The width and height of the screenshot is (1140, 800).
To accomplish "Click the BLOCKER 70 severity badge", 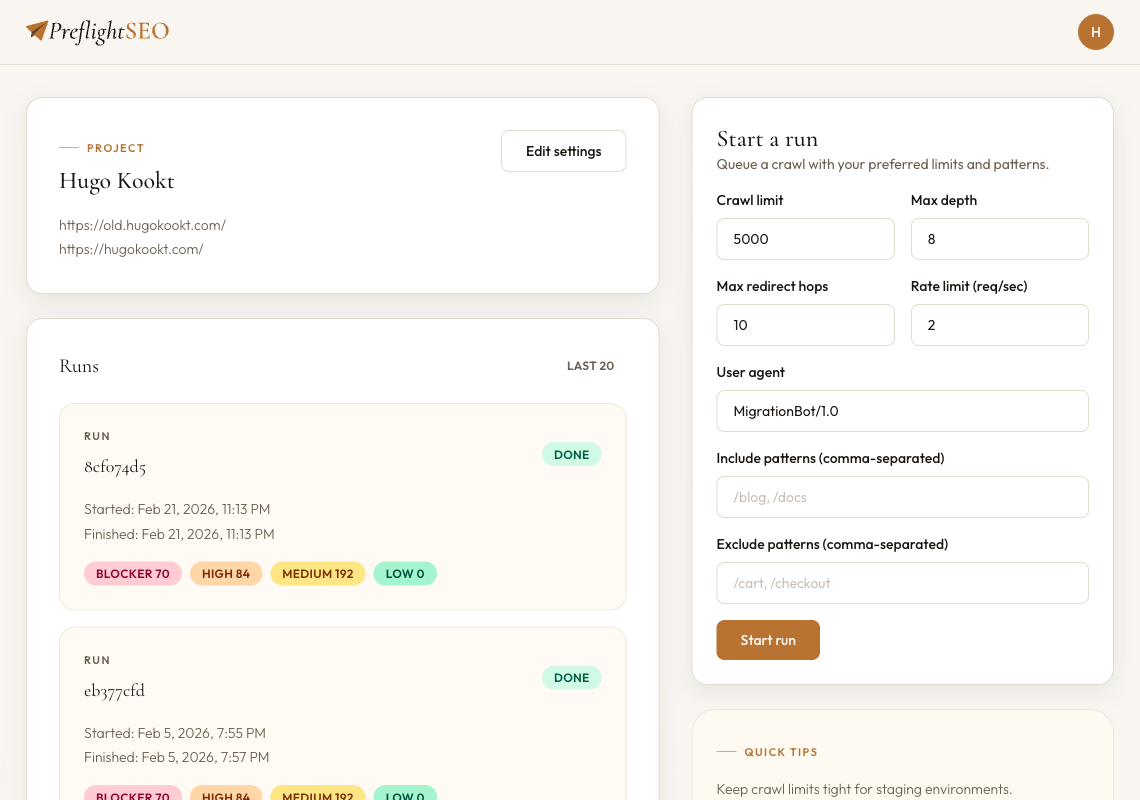I will click(x=133, y=573).
